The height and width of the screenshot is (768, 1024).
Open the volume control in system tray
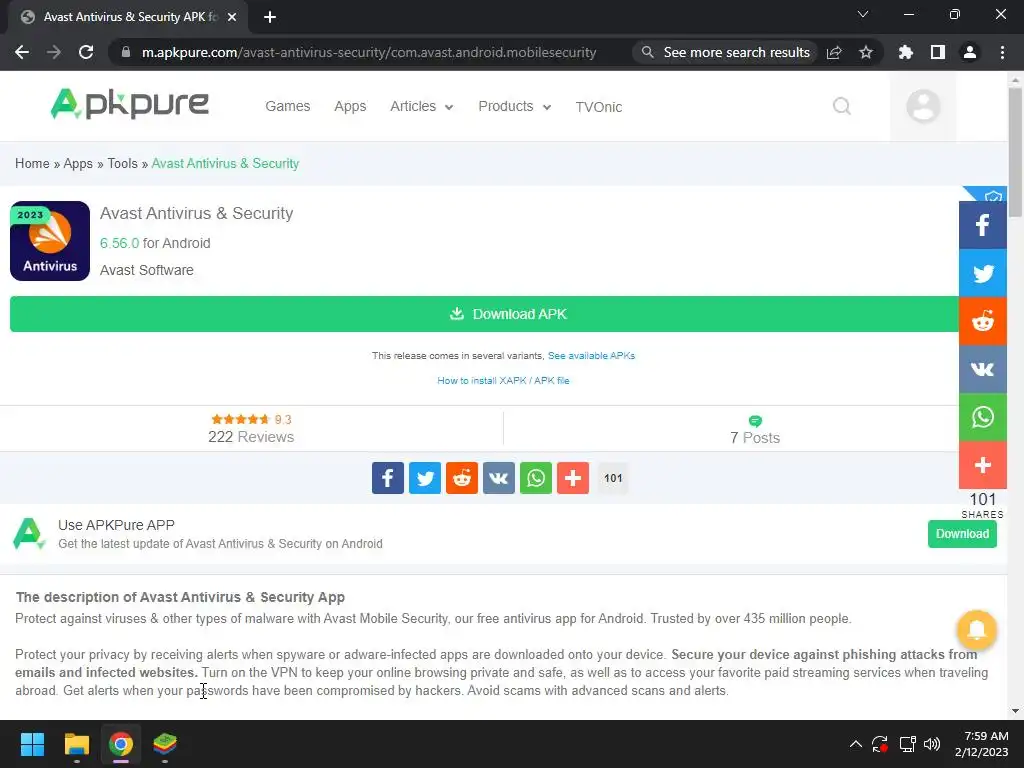[x=932, y=744]
